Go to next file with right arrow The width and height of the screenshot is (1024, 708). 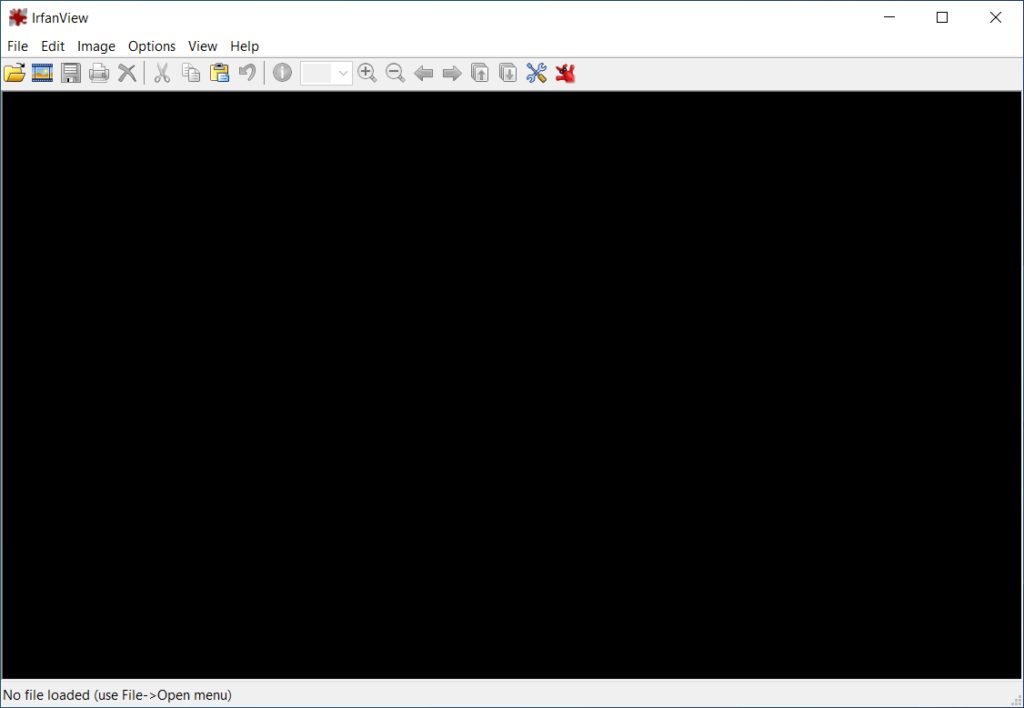pyautogui.click(x=452, y=73)
